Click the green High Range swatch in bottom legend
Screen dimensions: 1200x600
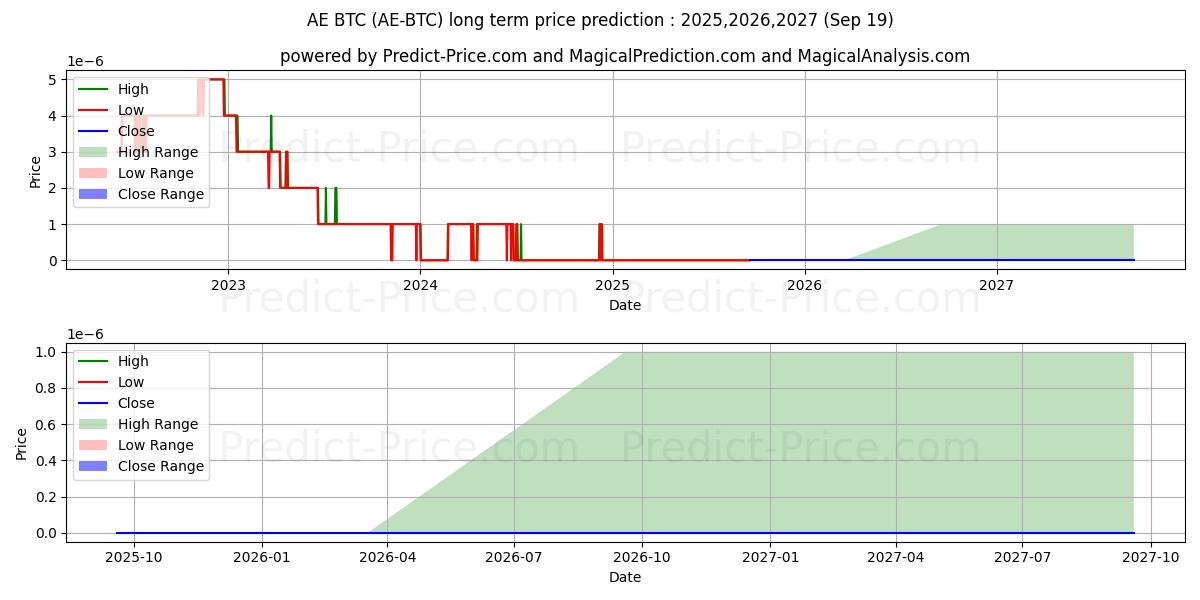[x=94, y=424]
